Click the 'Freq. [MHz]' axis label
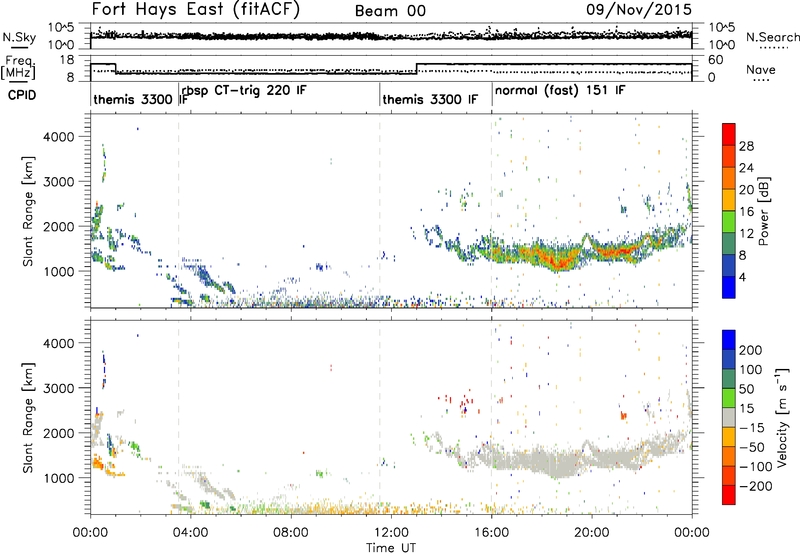 click(19, 68)
